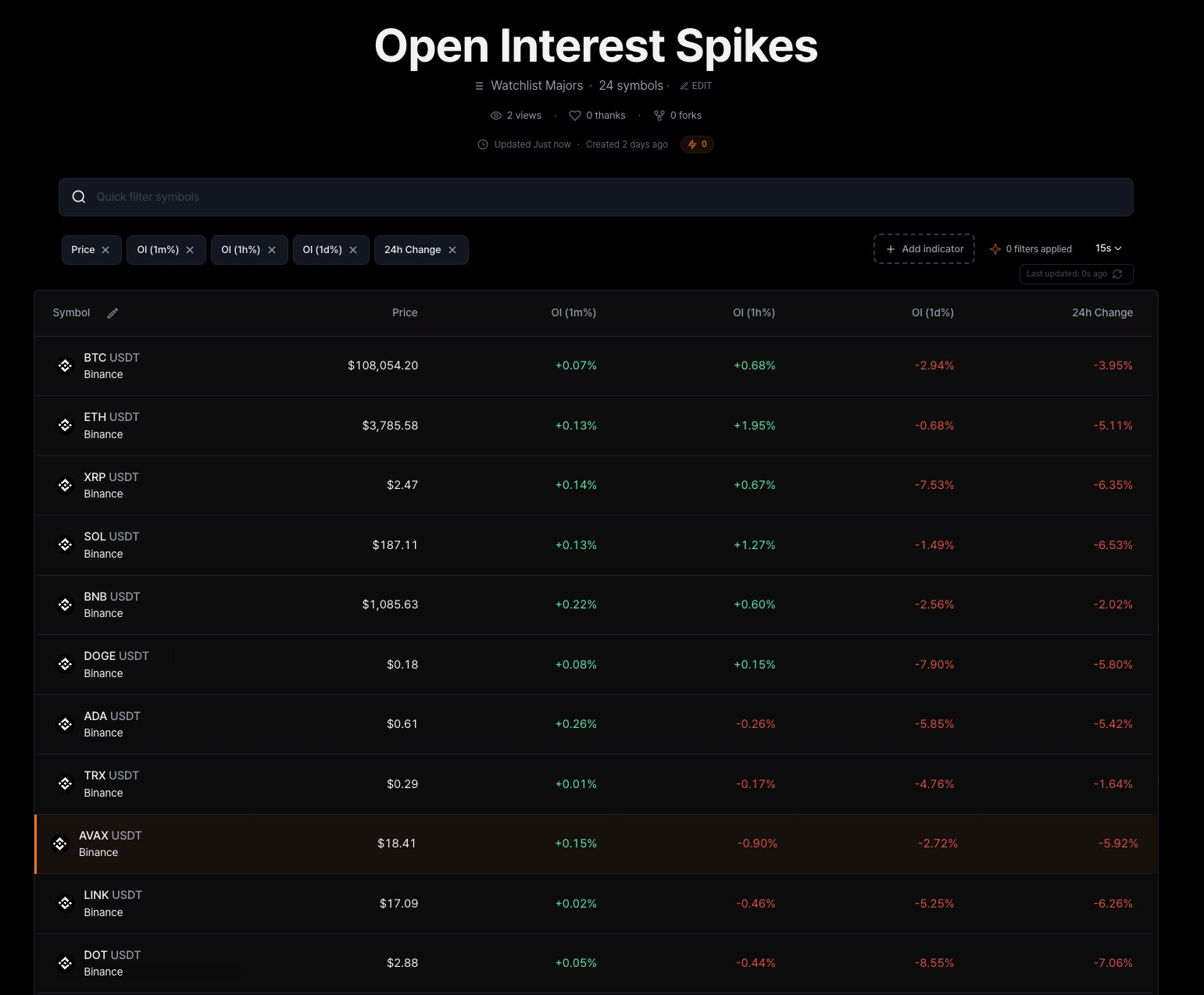The height and width of the screenshot is (995, 1204).
Task: Click the Binance exchange icon beside BTC USDT
Action: (x=65, y=366)
